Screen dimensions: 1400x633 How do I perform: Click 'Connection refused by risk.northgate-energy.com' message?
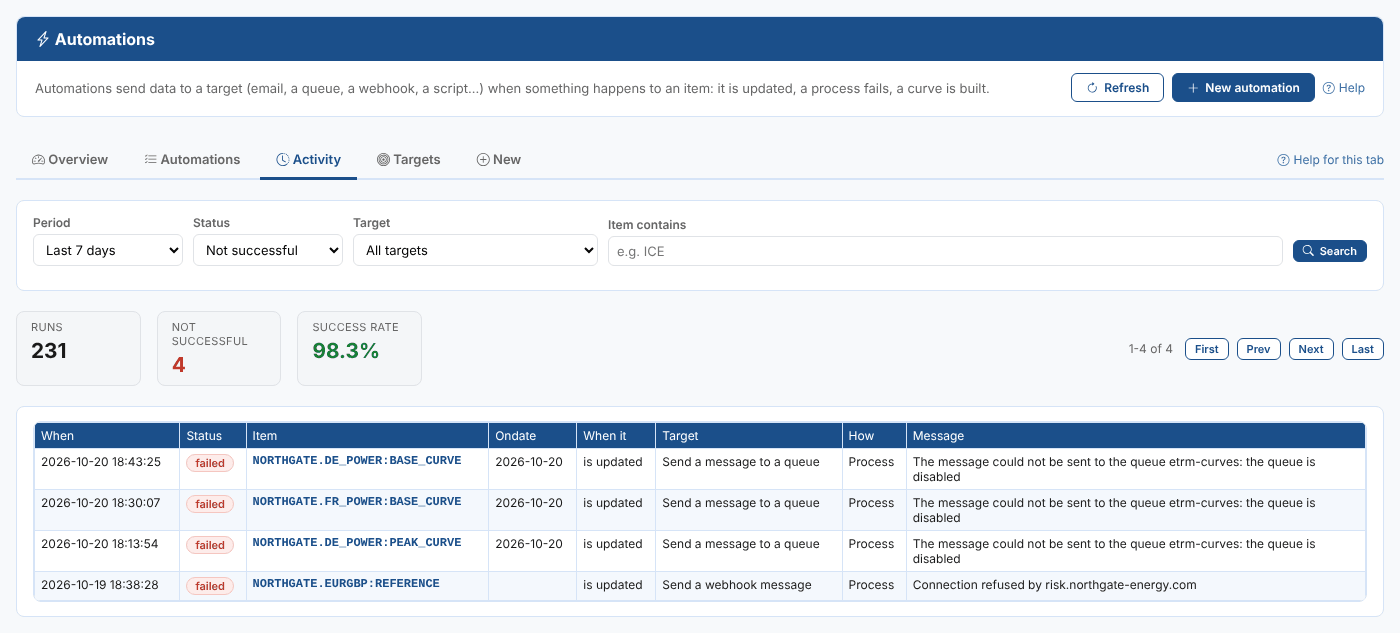coord(1054,585)
